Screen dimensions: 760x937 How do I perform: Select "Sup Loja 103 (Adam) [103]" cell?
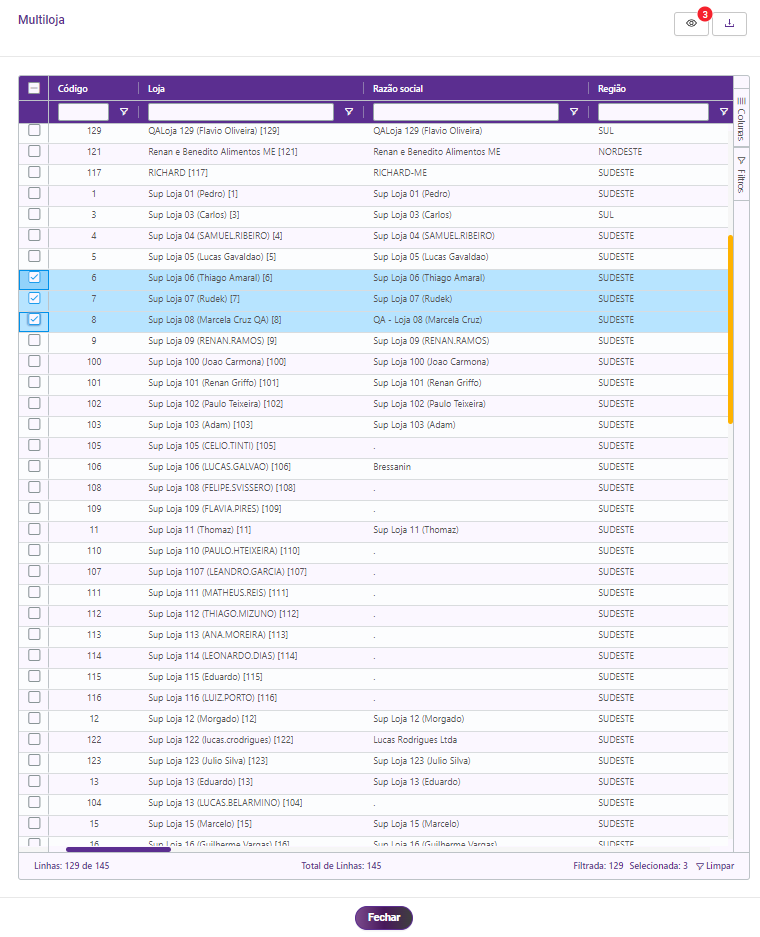tap(200, 424)
